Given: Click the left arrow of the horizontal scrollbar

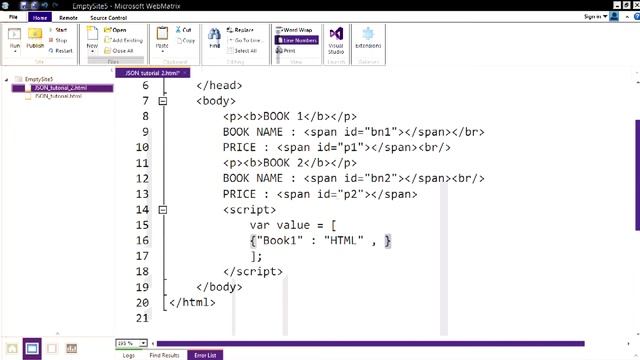Looking at the screenshot, I should tap(153, 344).
